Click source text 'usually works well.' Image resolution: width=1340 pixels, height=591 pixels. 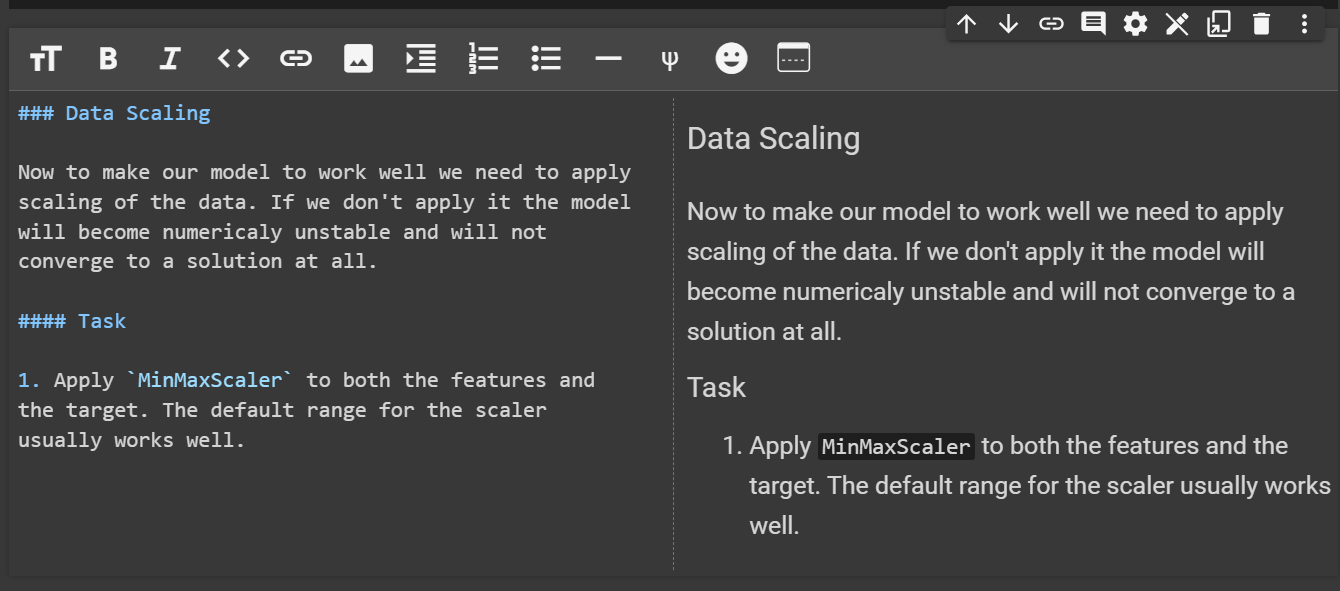132,440
